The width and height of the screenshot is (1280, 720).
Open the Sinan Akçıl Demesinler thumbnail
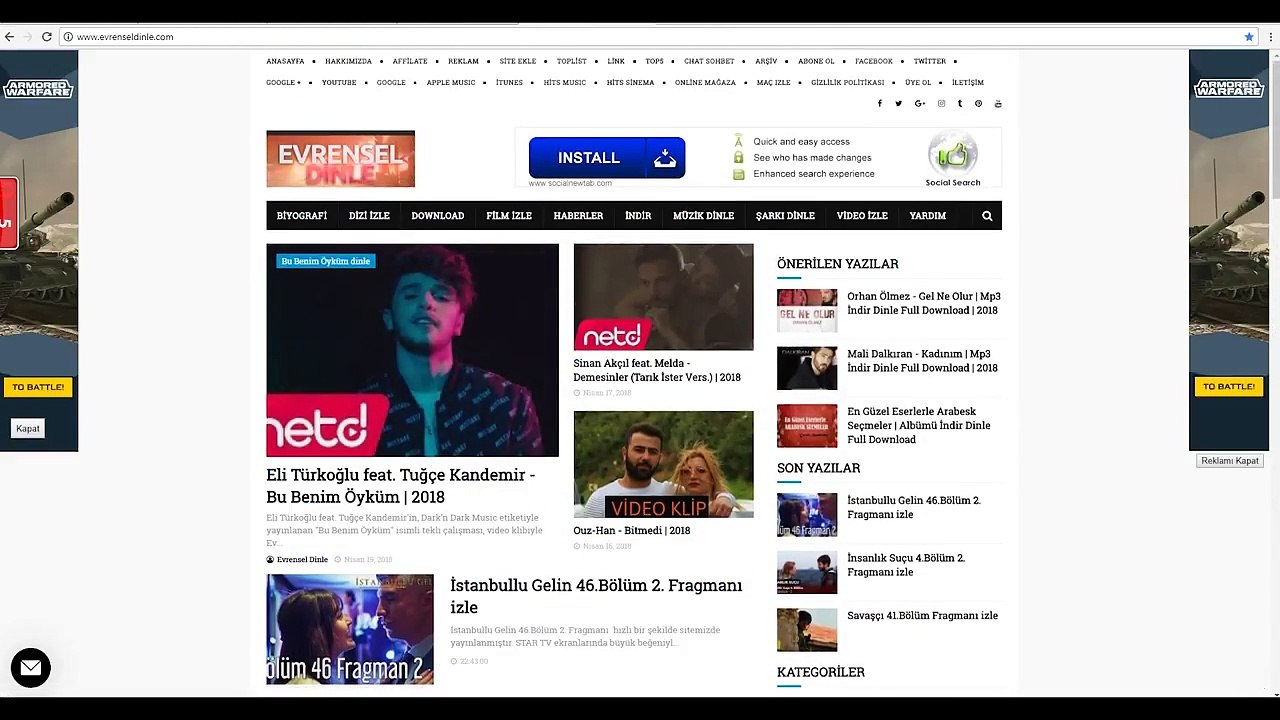pyautogui.click(x=663, y=297)
